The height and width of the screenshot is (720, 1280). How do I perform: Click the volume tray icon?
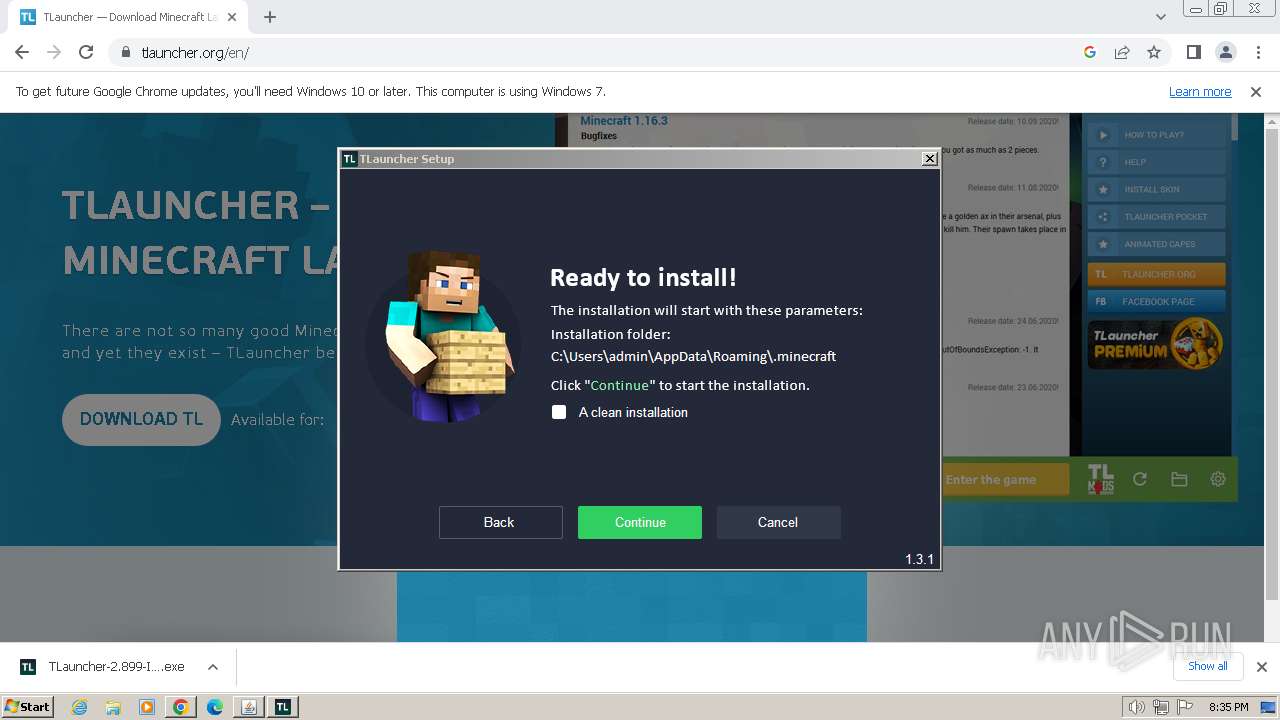(x=1137, y=707)
